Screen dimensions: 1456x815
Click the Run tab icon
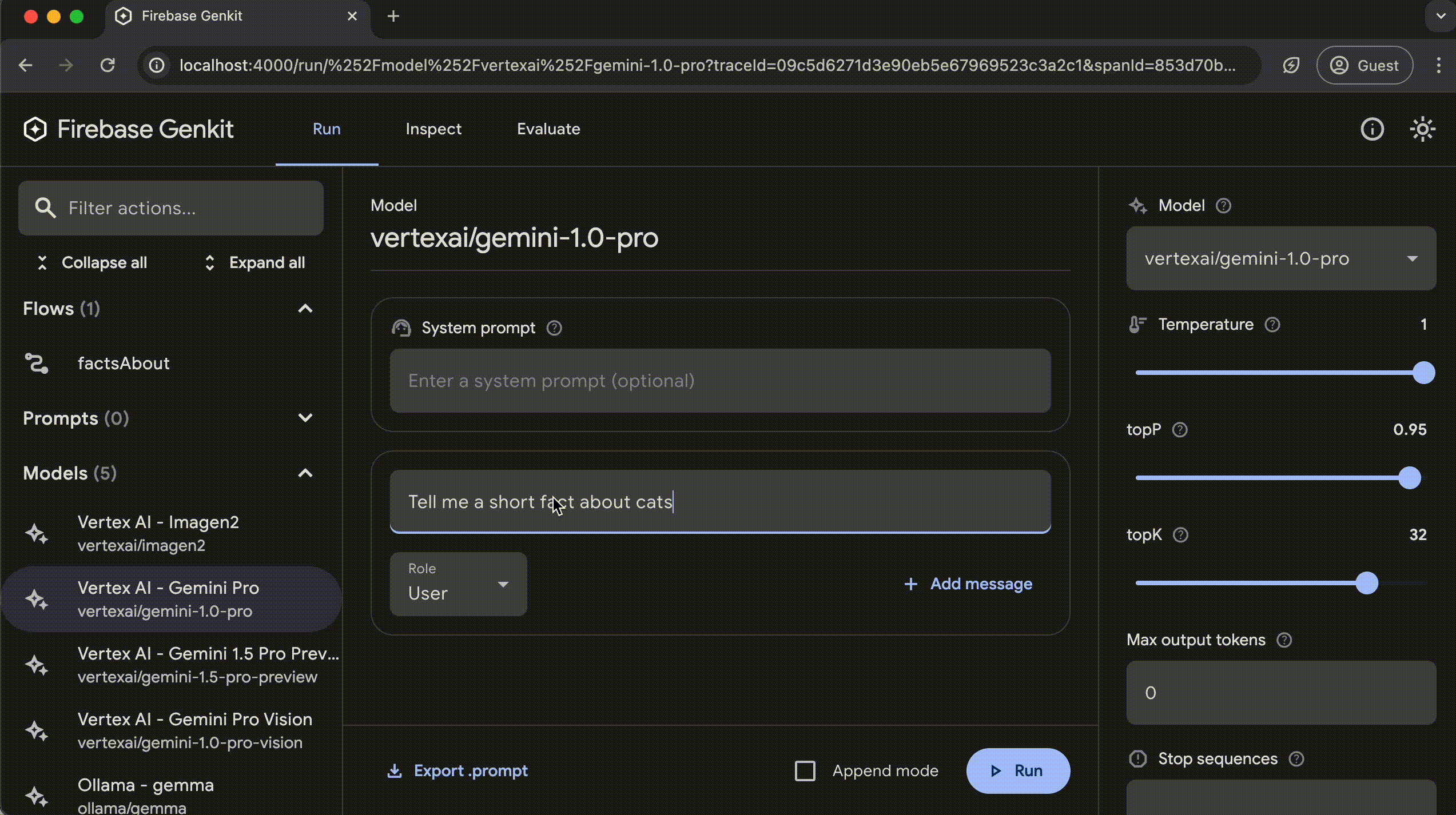coord(326,128)
